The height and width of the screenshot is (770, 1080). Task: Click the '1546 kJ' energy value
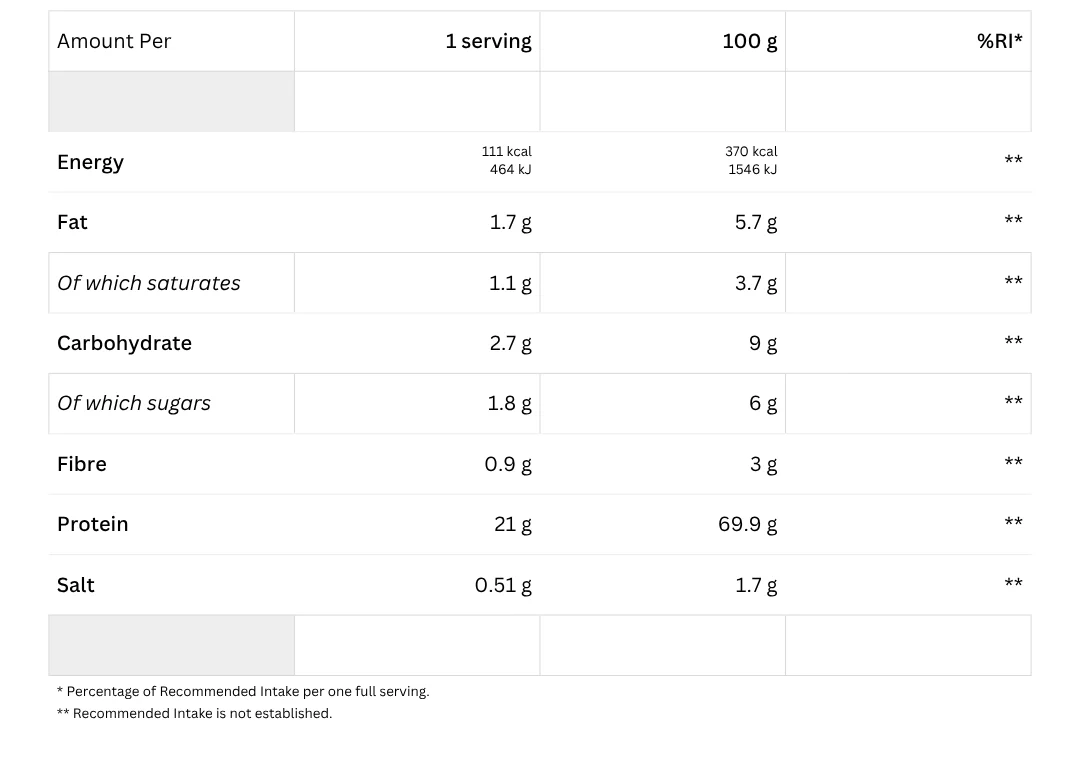[752, 170]
